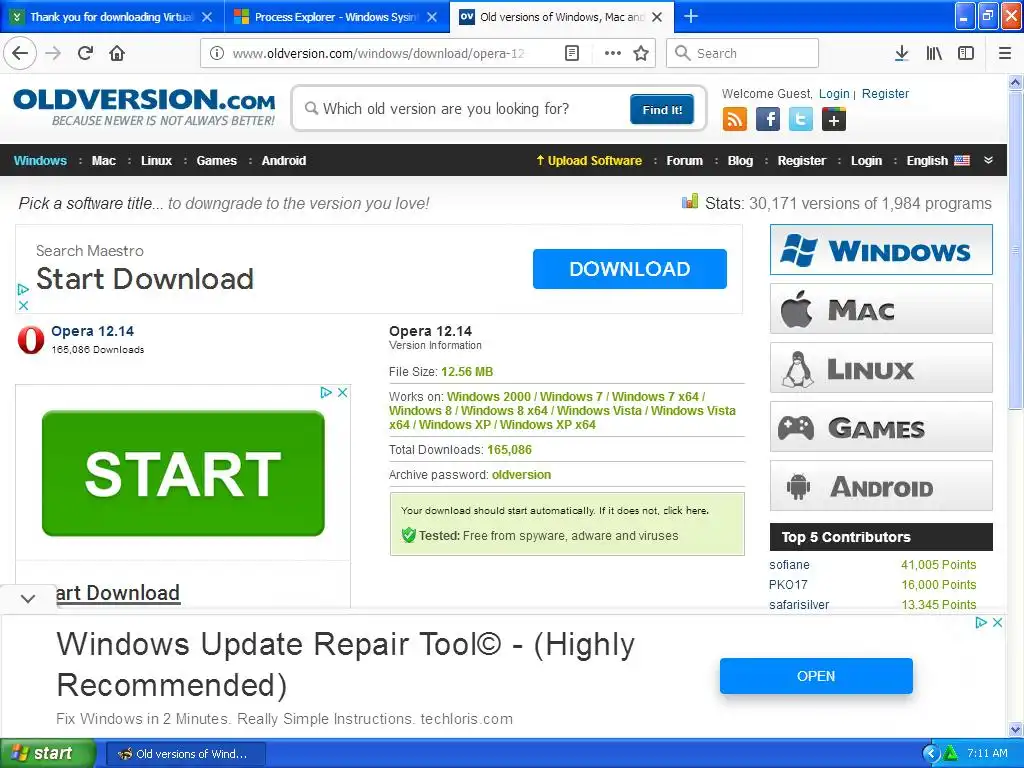Click the Find It! button
This screenshot has height=768, width=1024.
pyautogui.click(x=662, y=109)
